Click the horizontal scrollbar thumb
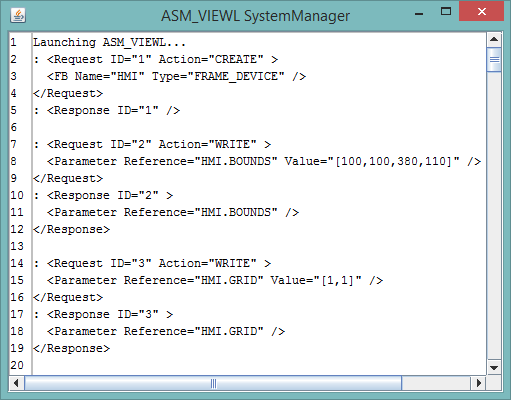The width and height of the screenshot is (511, 400). coord(213,383)
